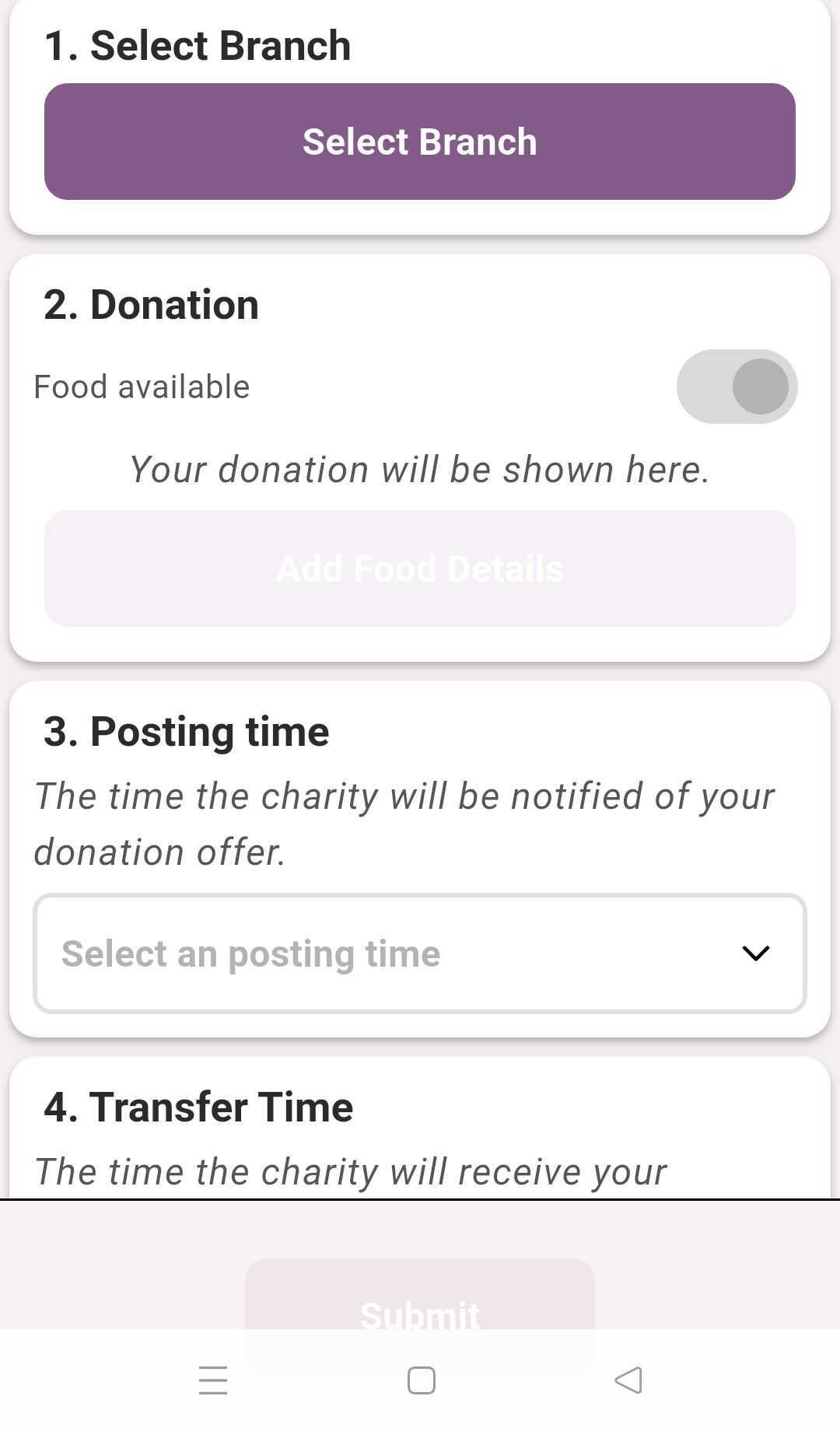The height and width of the screenshot is (1431, 840).
Task: Tap the Food available label
Action: click(x=142, y=387)
